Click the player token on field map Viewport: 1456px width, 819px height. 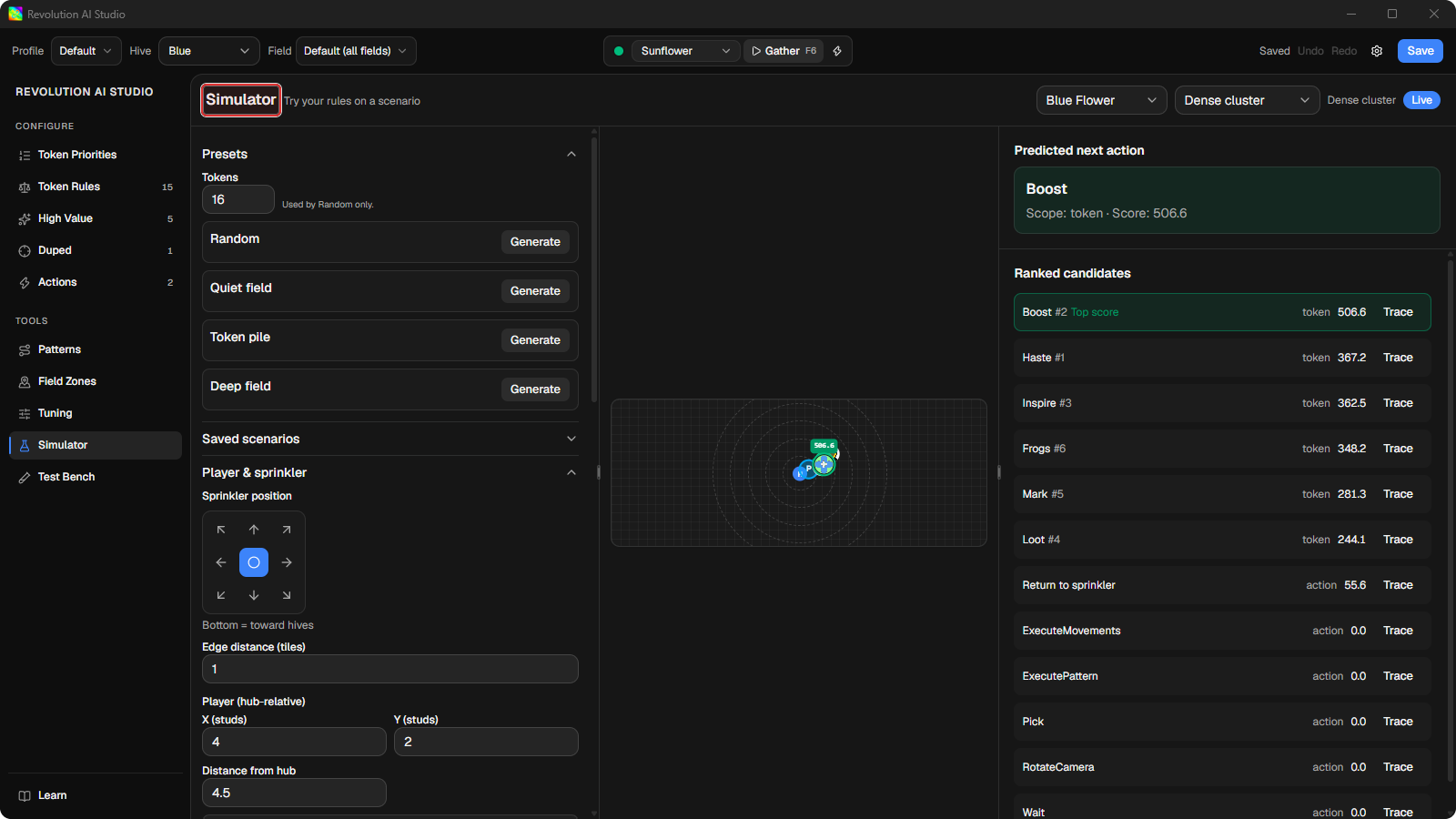click(x=808, y=469)
